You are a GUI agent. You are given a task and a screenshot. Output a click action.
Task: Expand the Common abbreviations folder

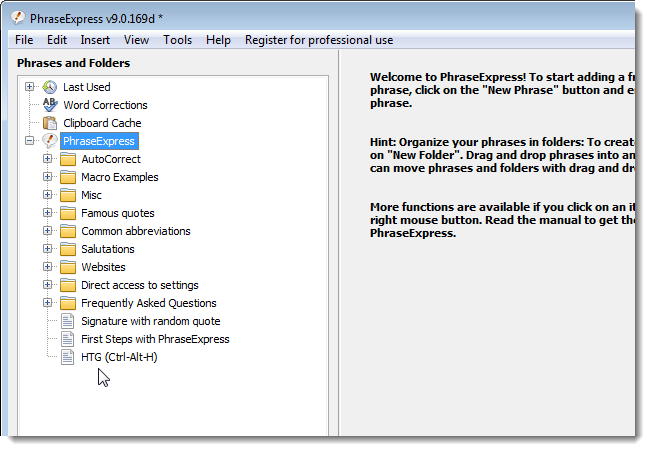pos(48,231)
